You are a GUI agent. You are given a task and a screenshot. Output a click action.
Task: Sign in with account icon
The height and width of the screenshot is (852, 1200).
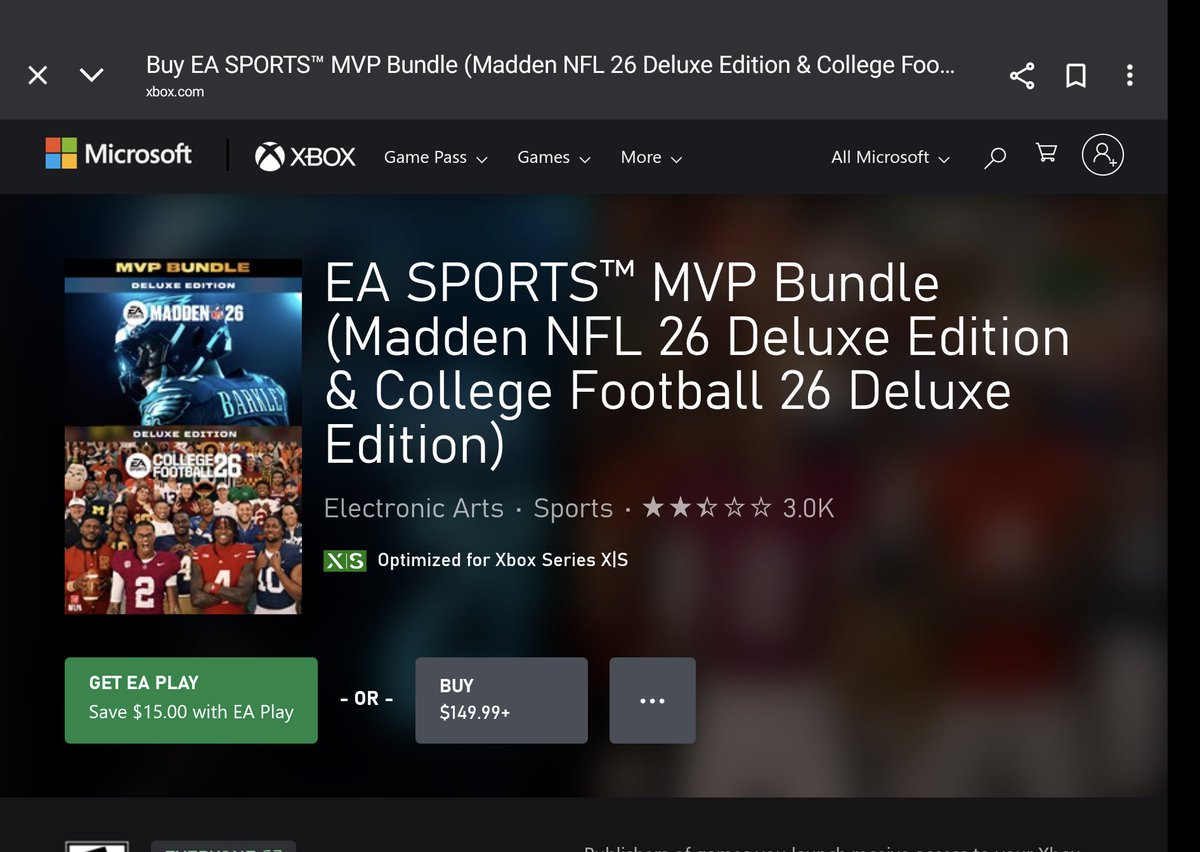coord(1103,155)
